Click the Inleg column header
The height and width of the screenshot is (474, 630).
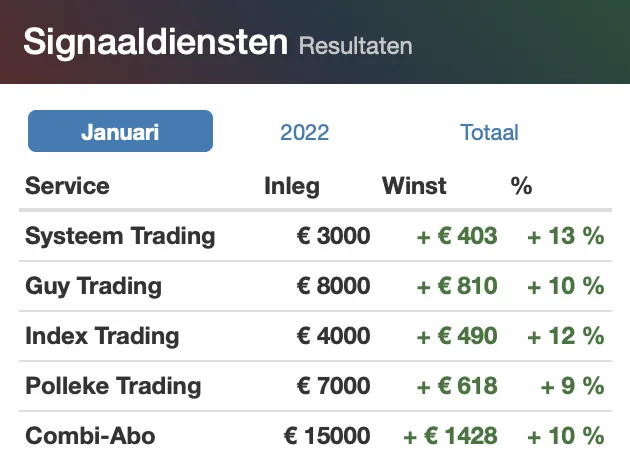[x=292, y=186]
